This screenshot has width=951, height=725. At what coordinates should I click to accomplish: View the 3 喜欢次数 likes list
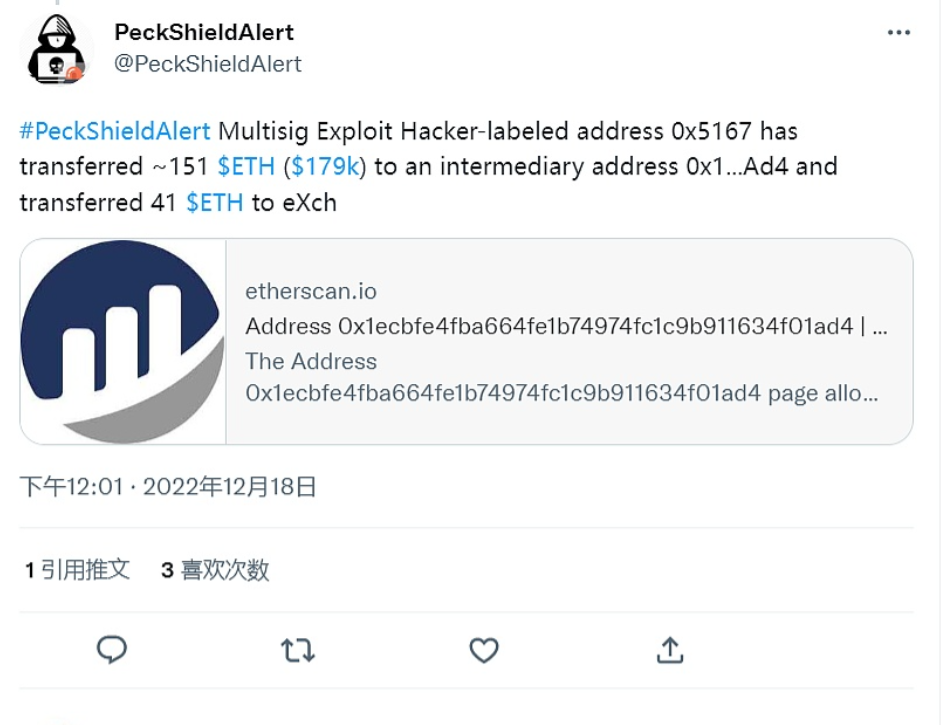click(215, 570)
